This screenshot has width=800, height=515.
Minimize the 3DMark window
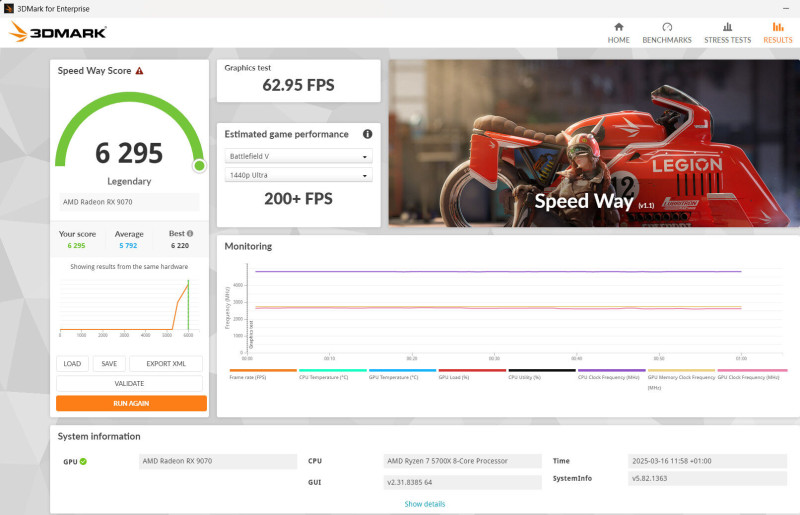point(786,9)
